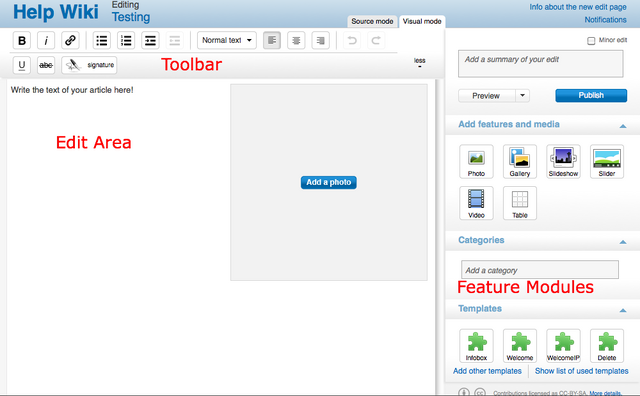Collapse the Templates section

click(623, 310)
